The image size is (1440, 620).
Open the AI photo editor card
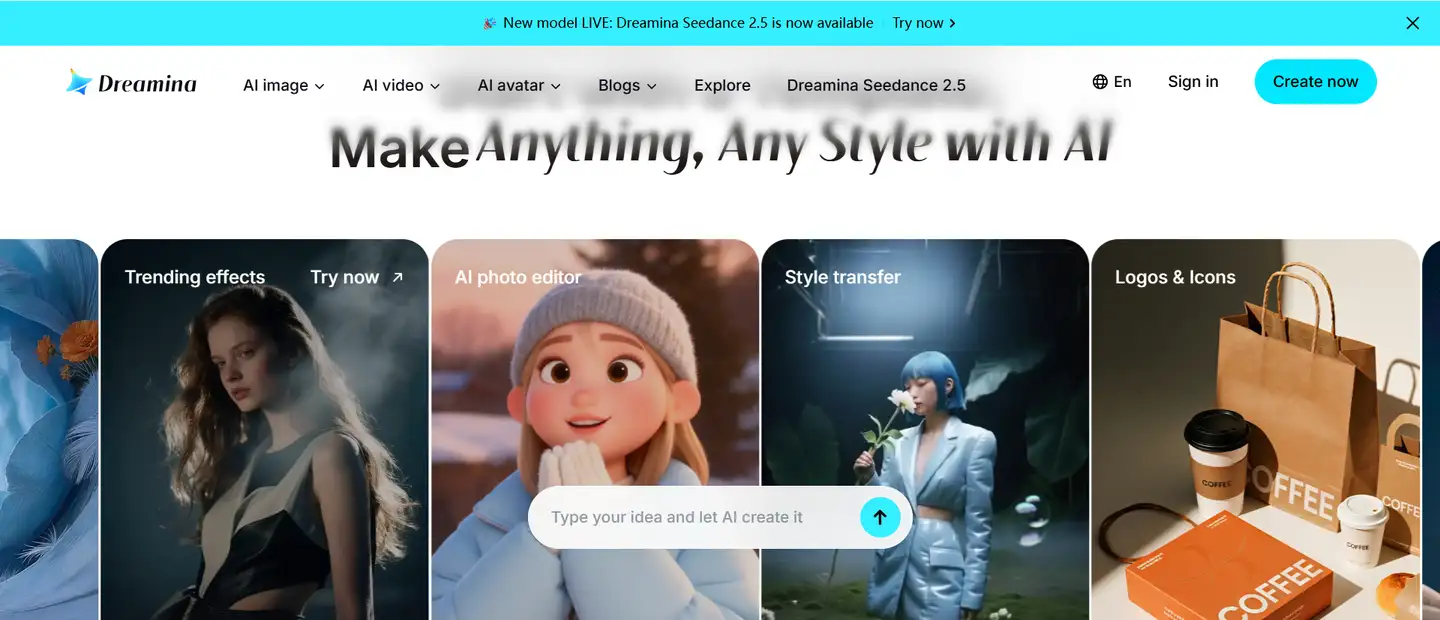pos(595,430)
